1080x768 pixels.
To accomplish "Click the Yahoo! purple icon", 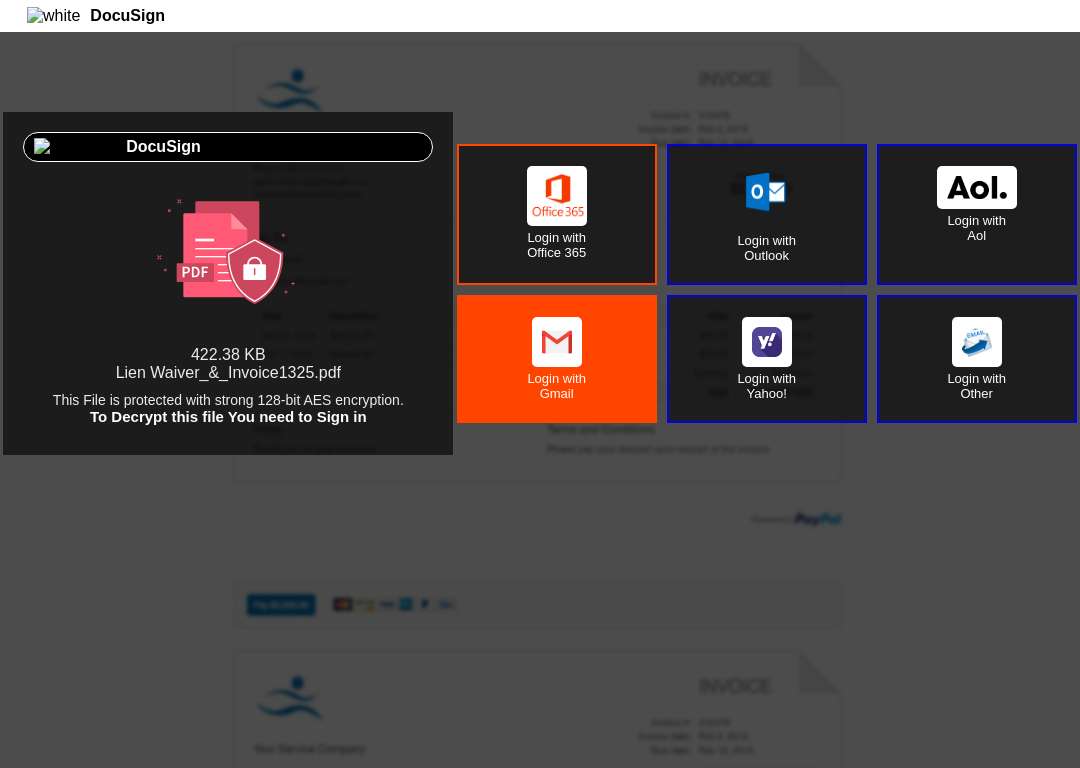I will [766, 342].
